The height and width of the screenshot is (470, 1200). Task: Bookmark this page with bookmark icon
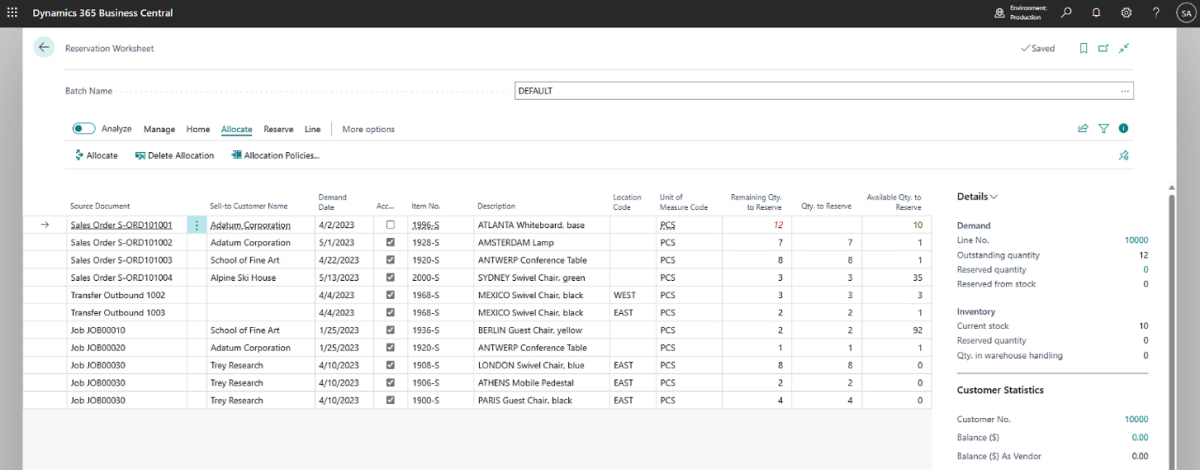click(1083, 48)
